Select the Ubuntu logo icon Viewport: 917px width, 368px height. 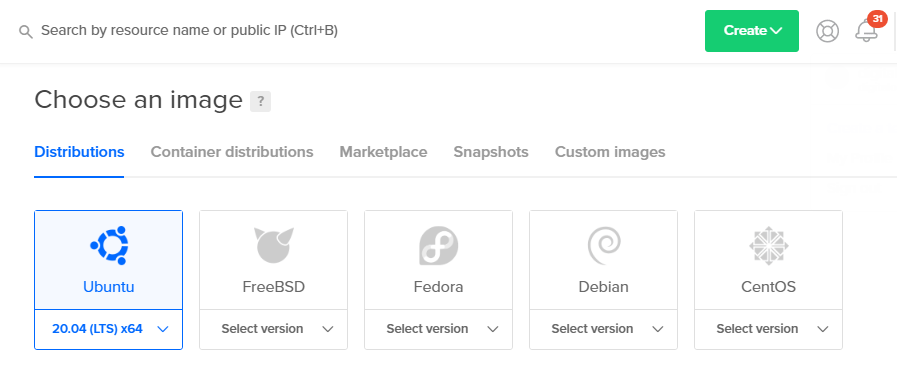pyautogui.click(x=109, y=245)
